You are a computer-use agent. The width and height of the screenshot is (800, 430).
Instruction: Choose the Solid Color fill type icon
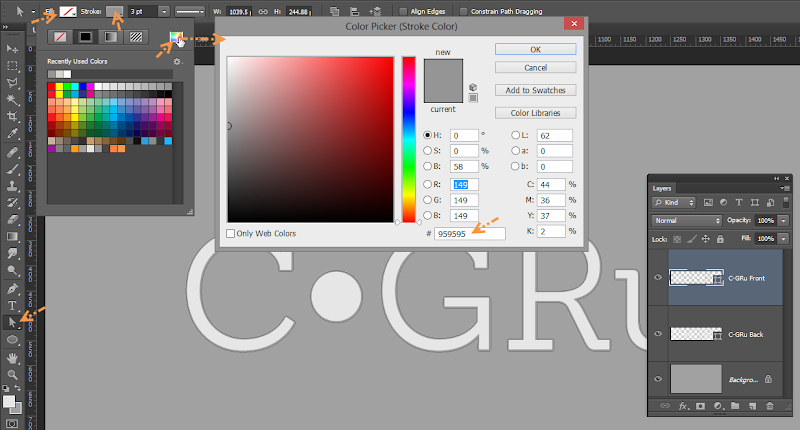pyautogui.click(x=85, y=37)
